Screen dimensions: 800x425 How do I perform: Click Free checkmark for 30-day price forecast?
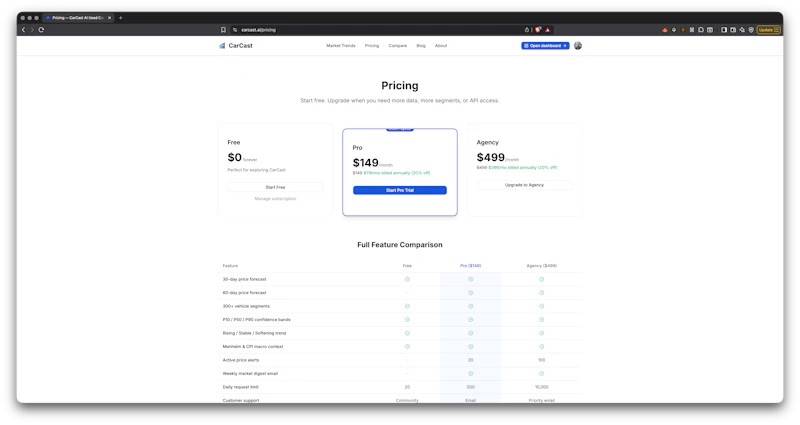(x=407, y=279)
